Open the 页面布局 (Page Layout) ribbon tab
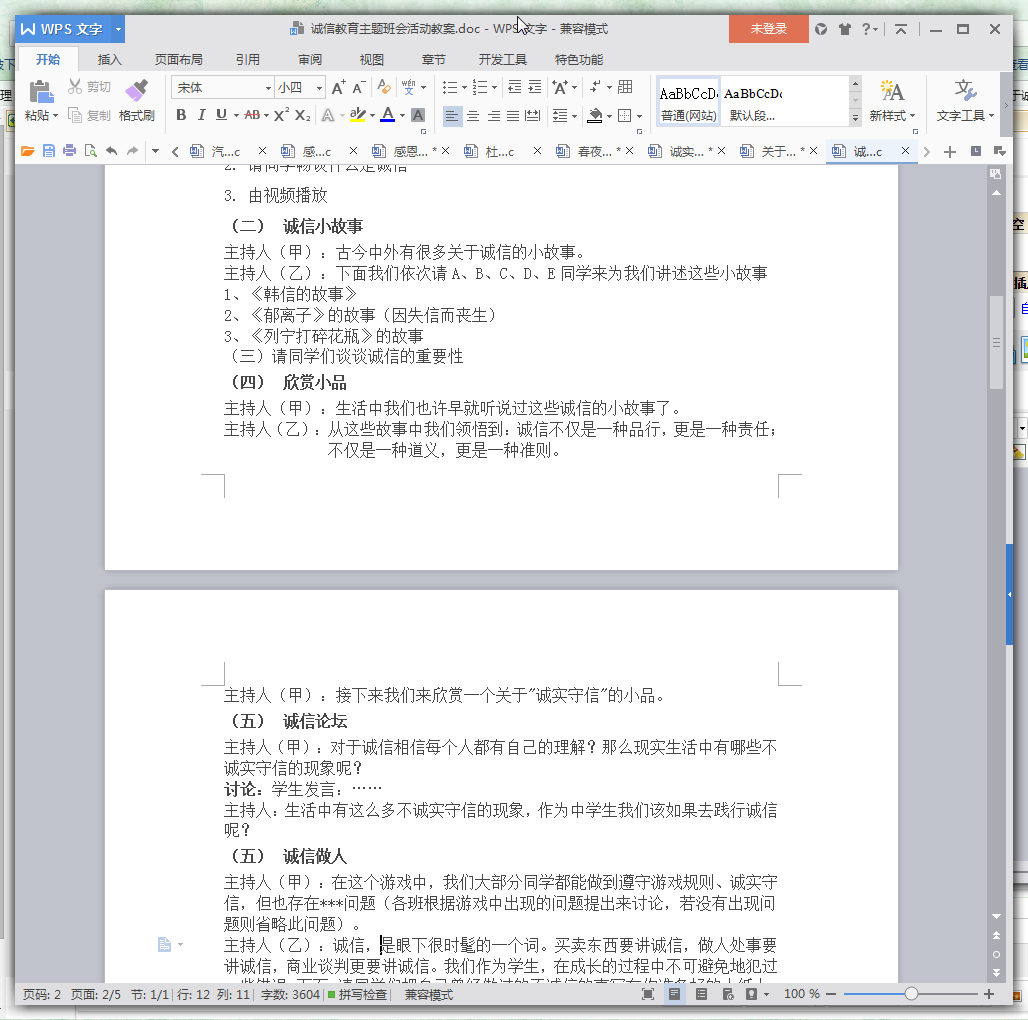The height and width of the screenshot is (1020, 1028). click(x=178, y=60)
